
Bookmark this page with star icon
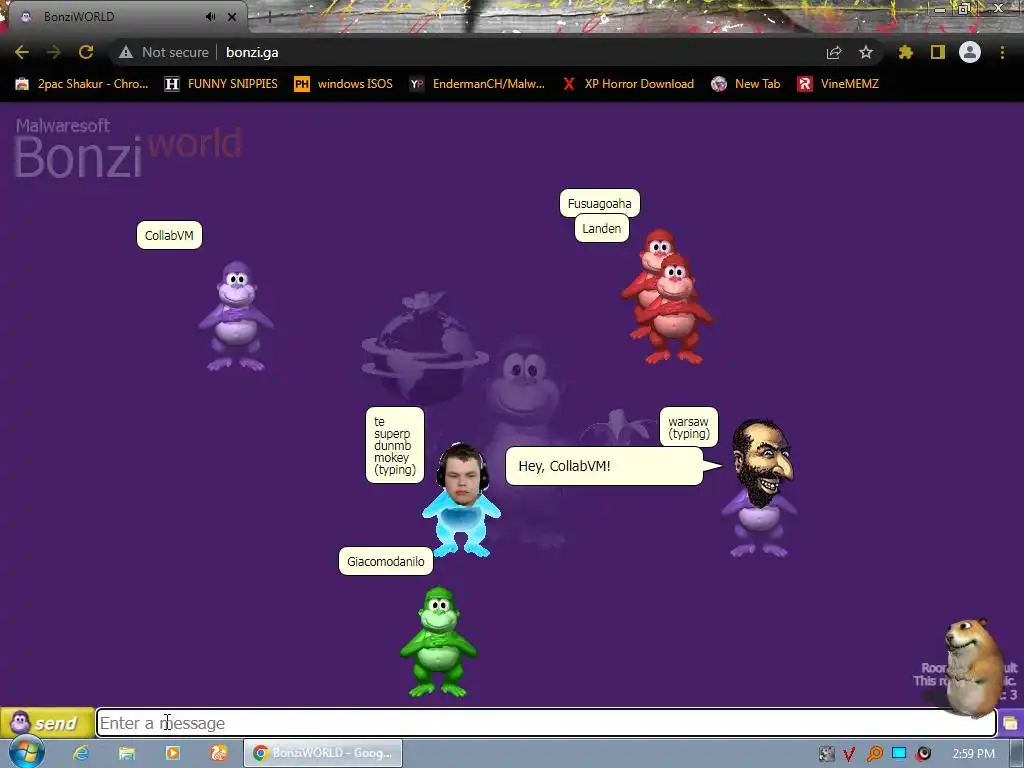pyautogui.click(x=866, y=52)
